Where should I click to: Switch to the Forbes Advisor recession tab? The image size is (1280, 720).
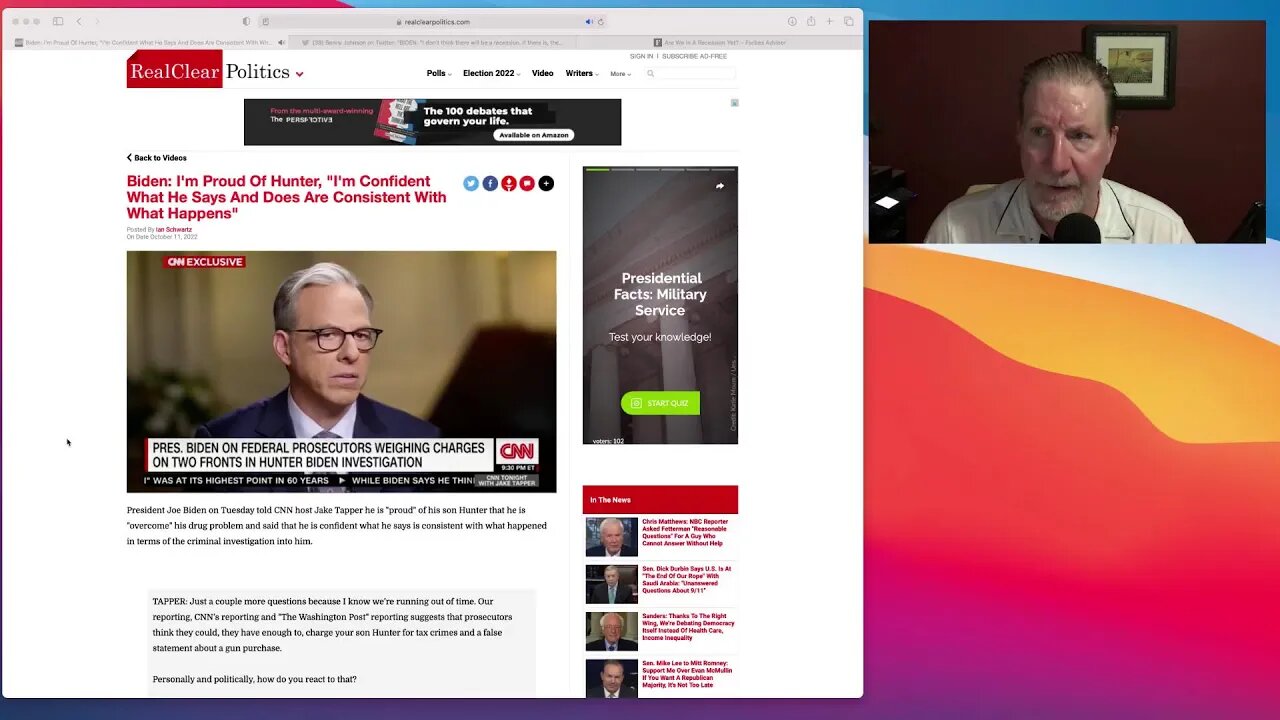[x=719, y=42]
